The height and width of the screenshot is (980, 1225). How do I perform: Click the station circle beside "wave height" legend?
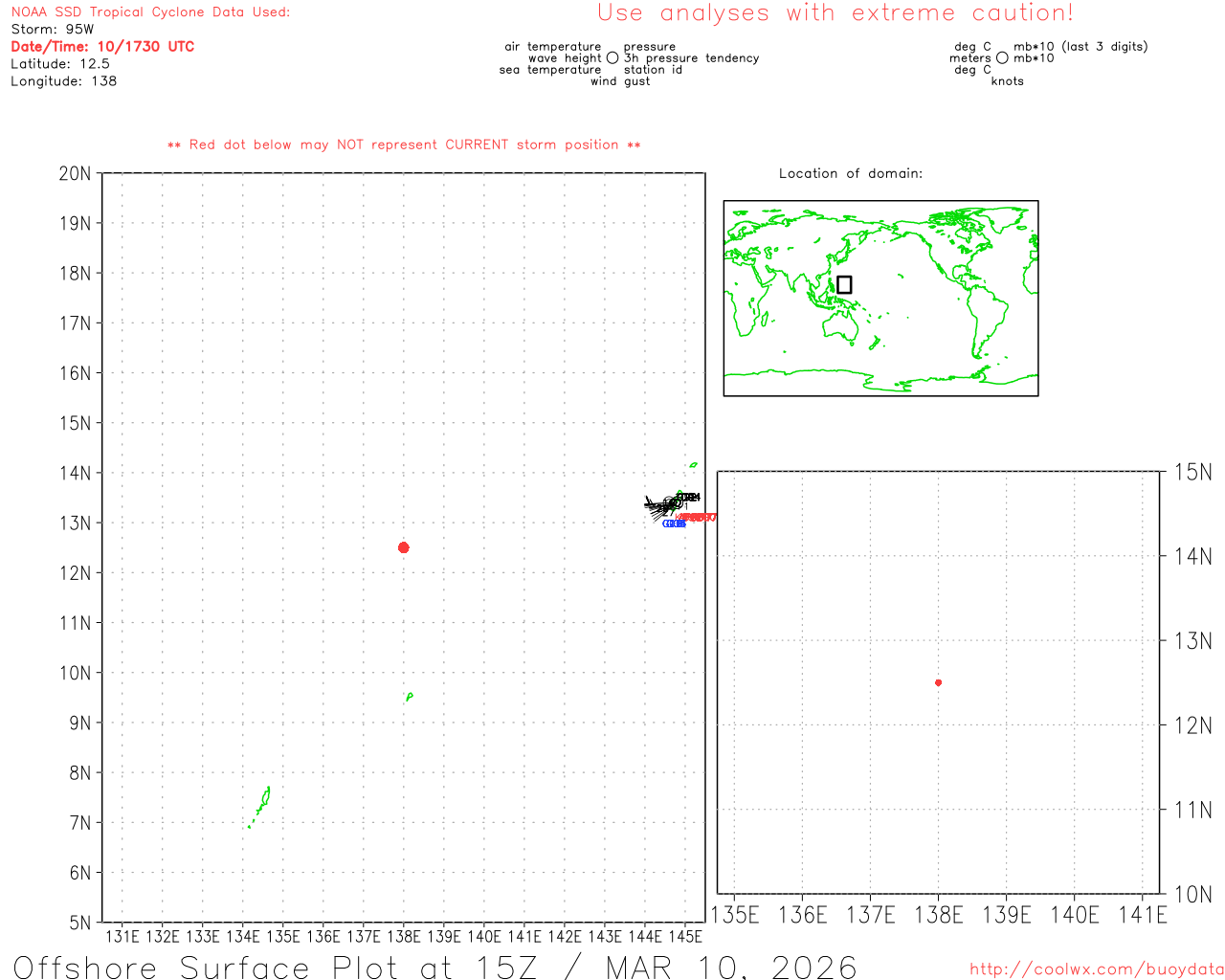612,57
